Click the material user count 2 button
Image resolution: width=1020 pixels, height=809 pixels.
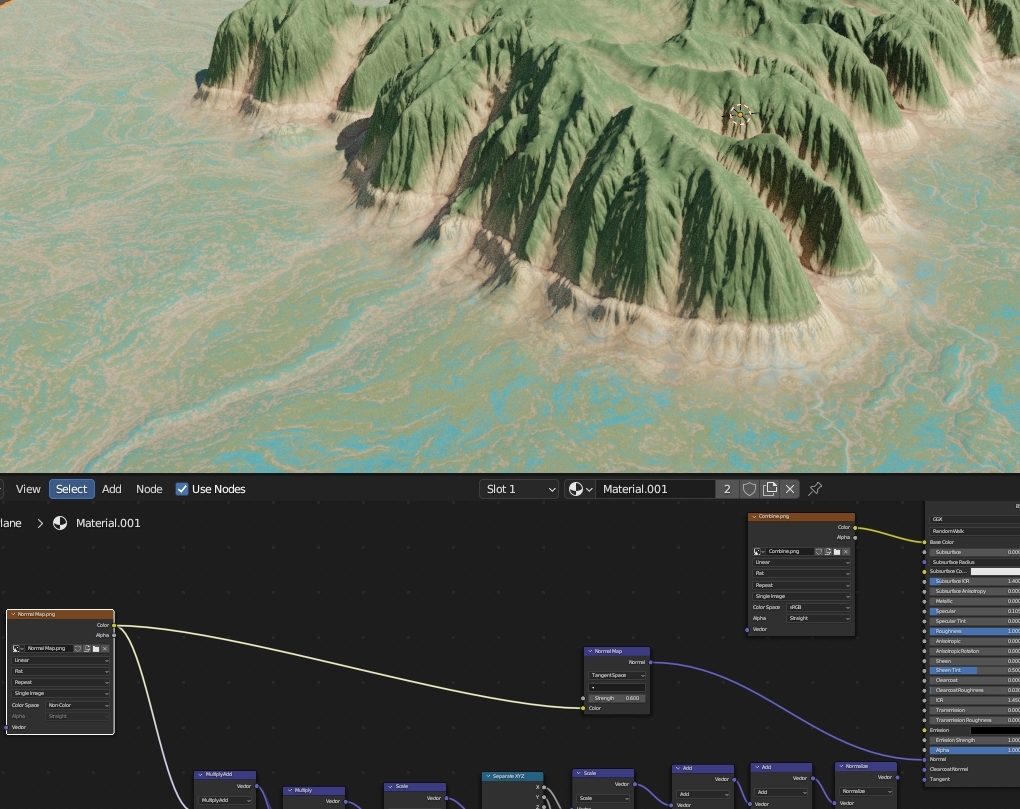(727, 489)
